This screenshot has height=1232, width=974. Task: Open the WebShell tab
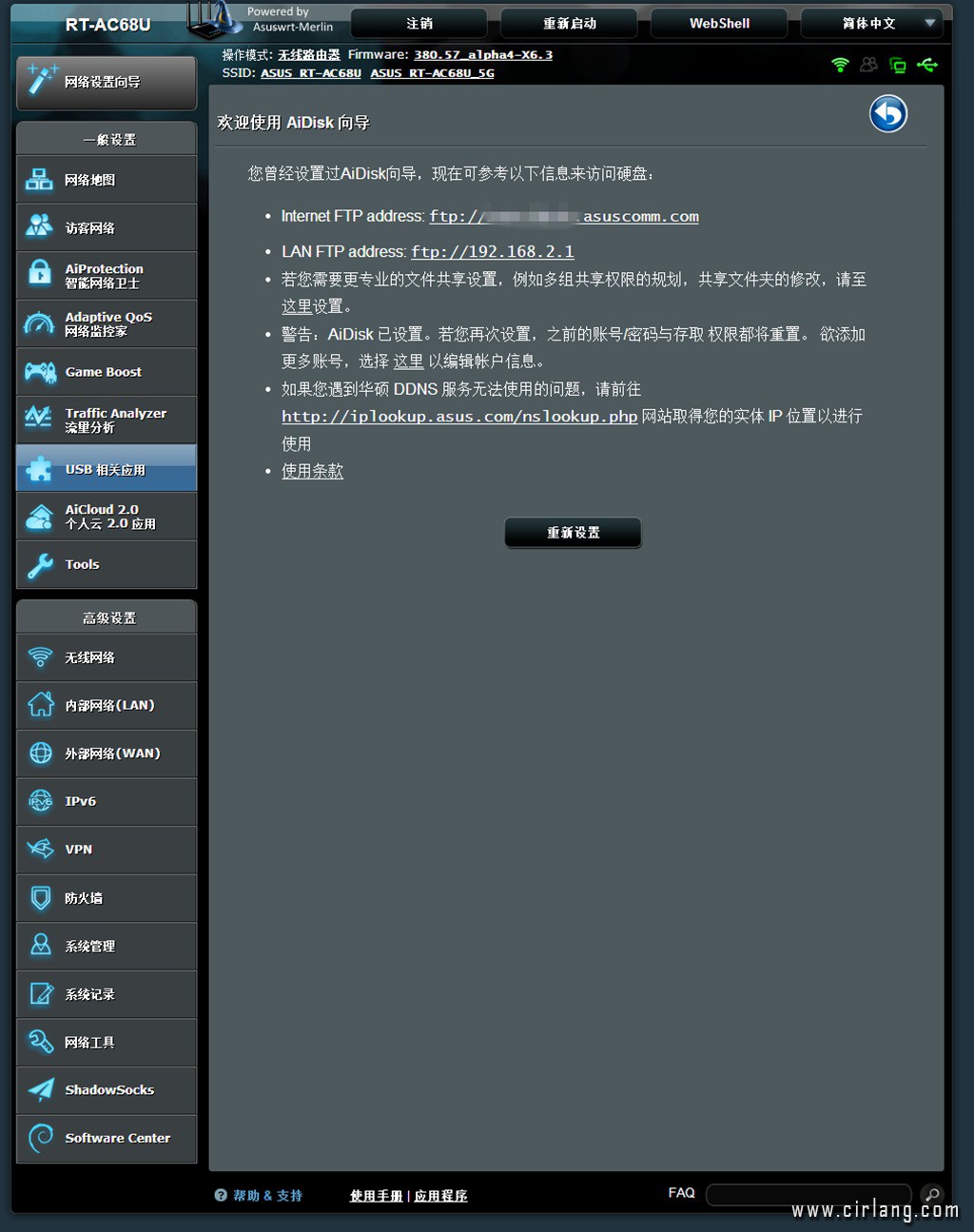[719, 23]
